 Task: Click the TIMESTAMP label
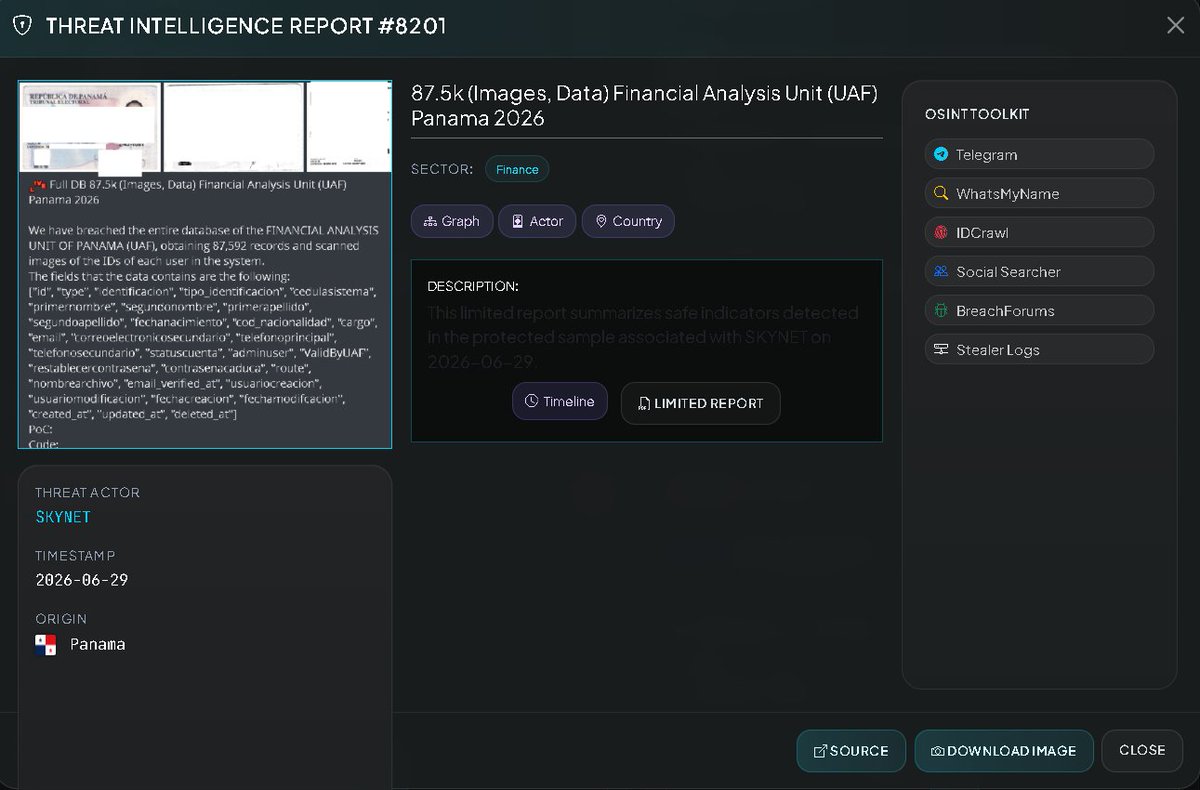(x=75, y=555)
